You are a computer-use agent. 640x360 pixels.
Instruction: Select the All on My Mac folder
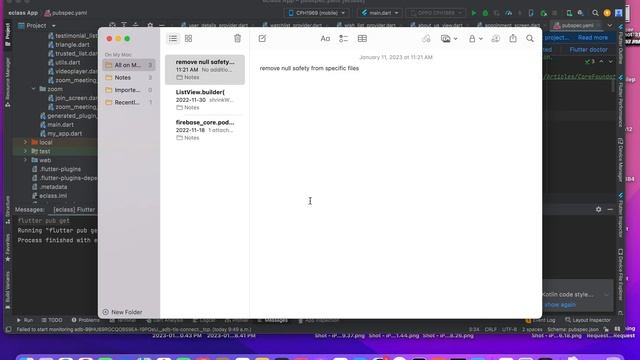coord(129,65)
